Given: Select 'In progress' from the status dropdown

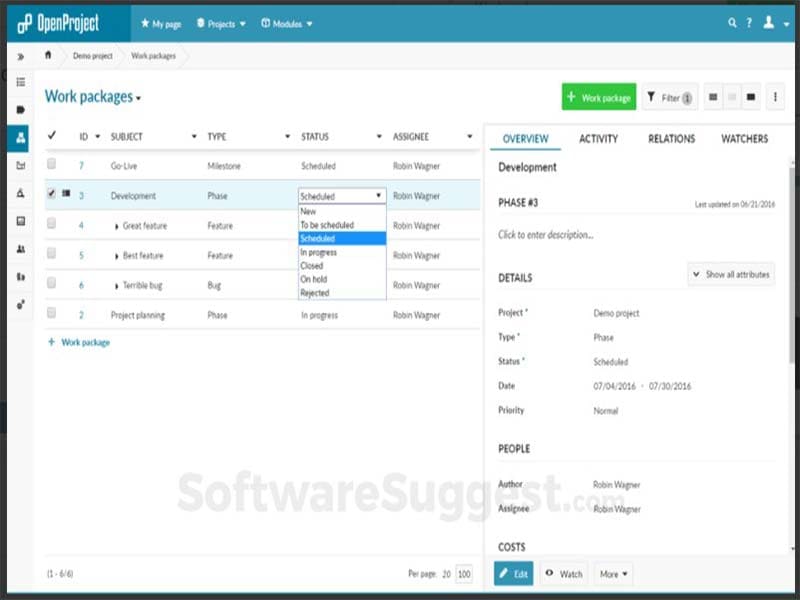Looking at the screenshot, I should click(x=319, y=252).
